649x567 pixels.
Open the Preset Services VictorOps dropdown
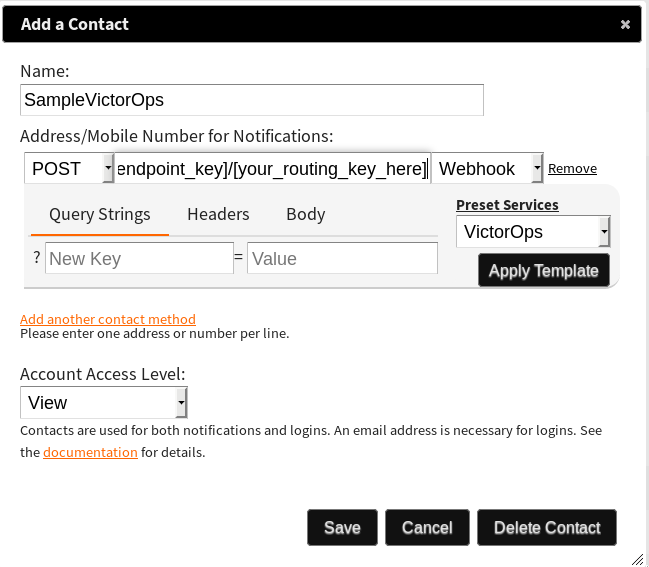coord(533,232)
